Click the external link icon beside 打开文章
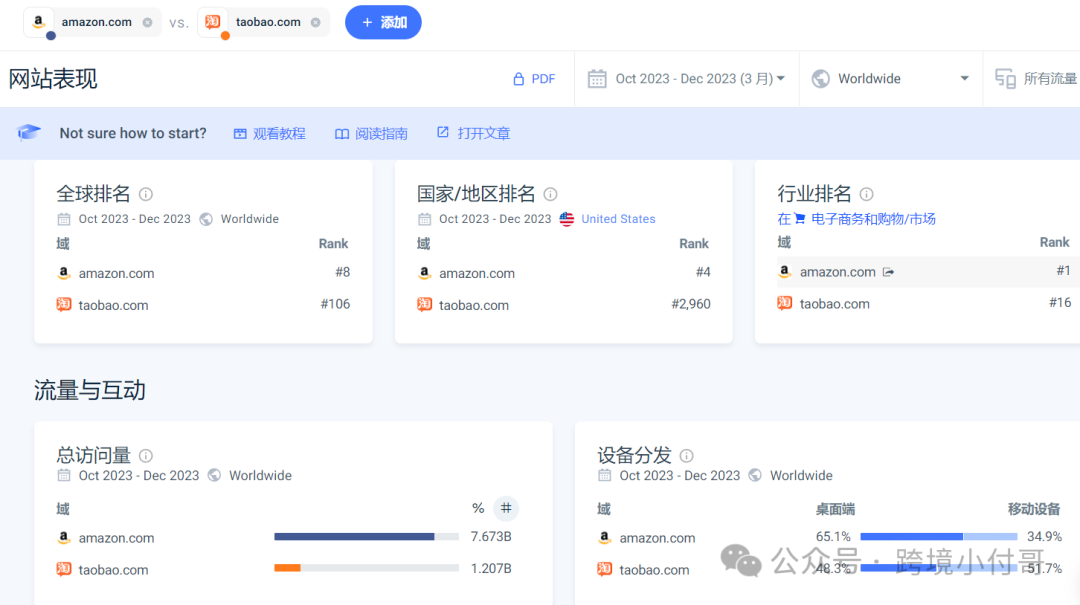The image size is (1080, 605). (443, 132)
